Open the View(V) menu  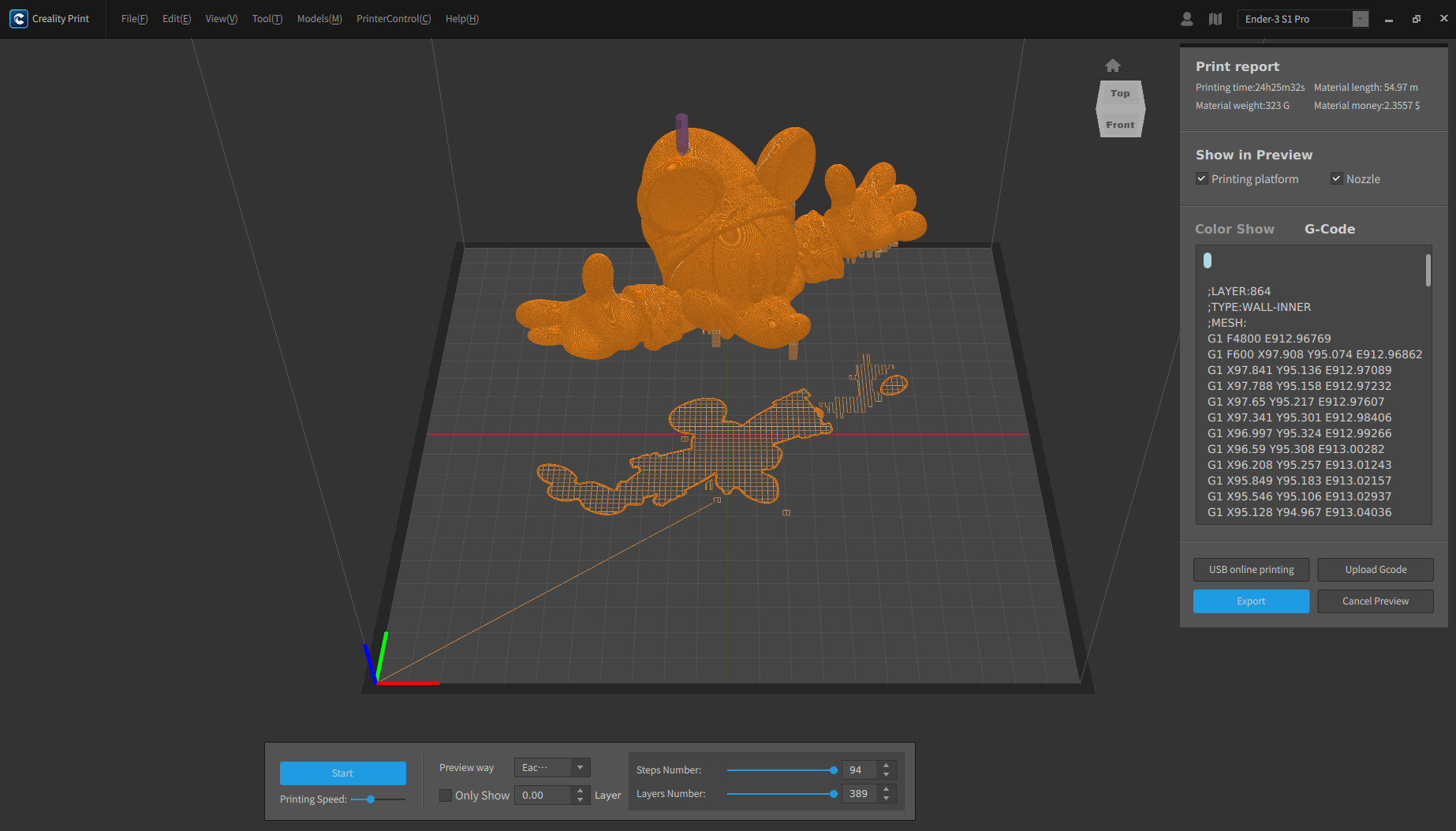[222, 19]
